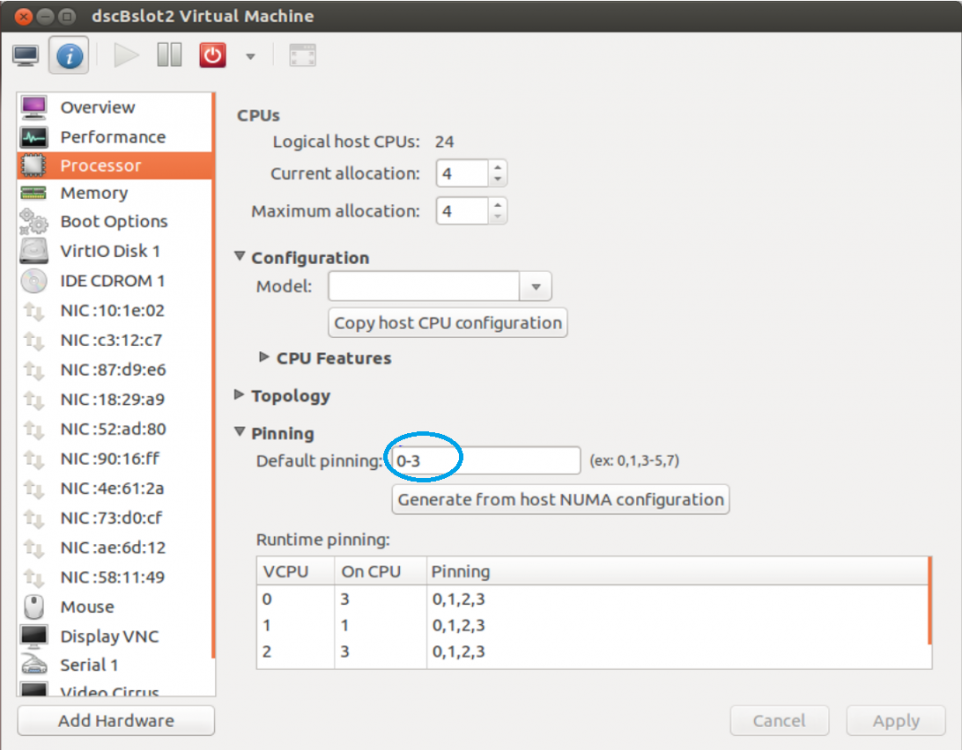Select NIC :ae:6d:12
The image size is (962, 750).
(x=115, y=547)
